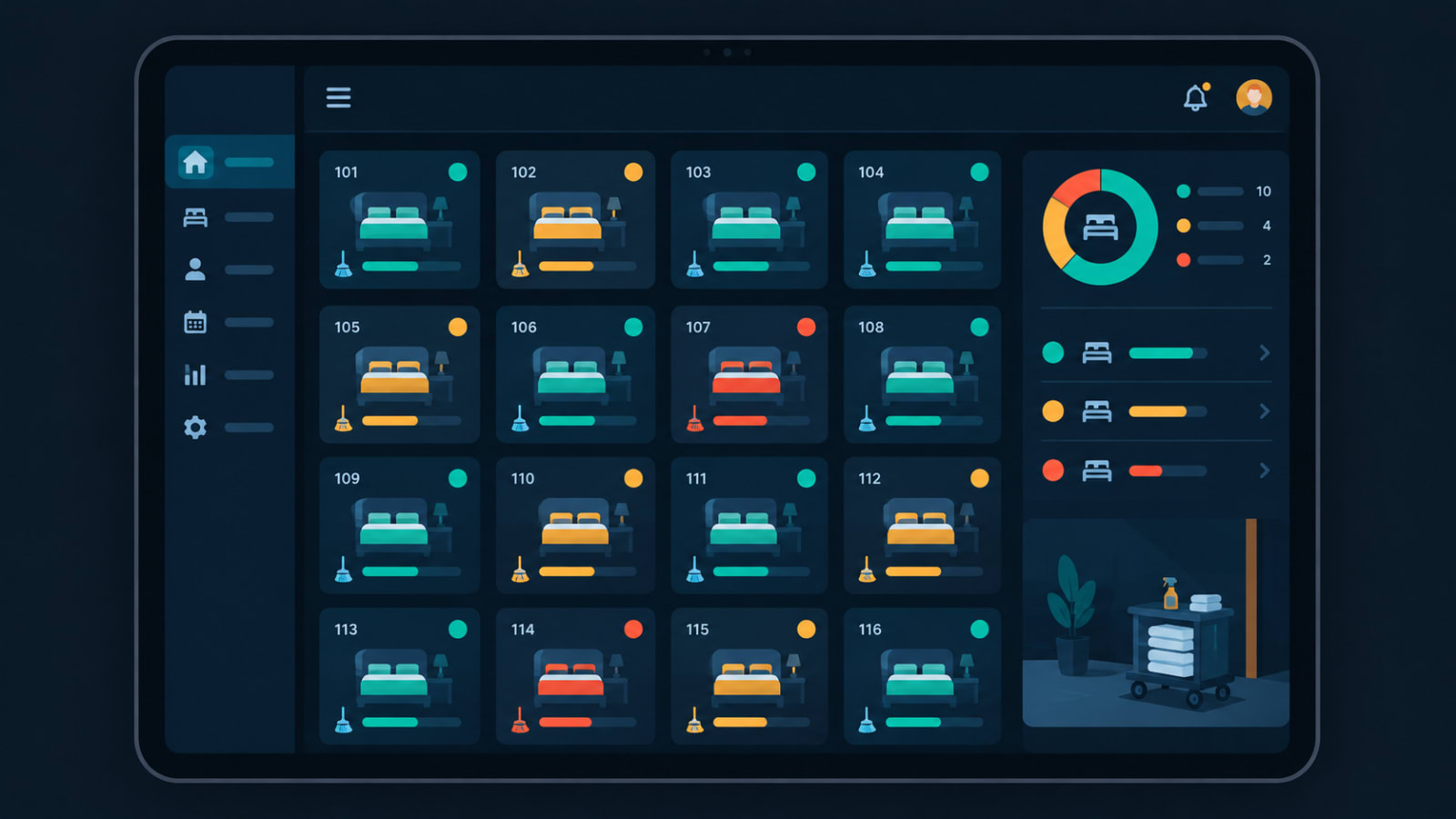1456x819 pixels.
Task: Click the room number 111
Action: [x=696, y=478]
